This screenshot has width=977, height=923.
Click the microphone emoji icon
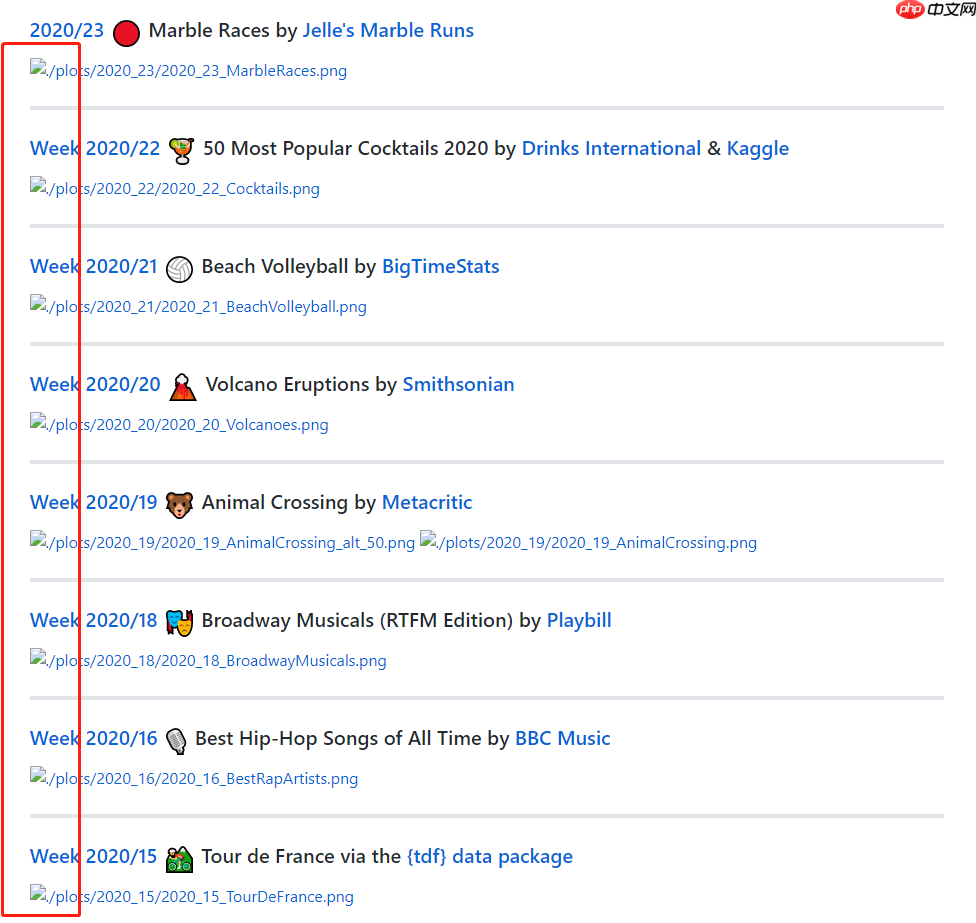176,740
